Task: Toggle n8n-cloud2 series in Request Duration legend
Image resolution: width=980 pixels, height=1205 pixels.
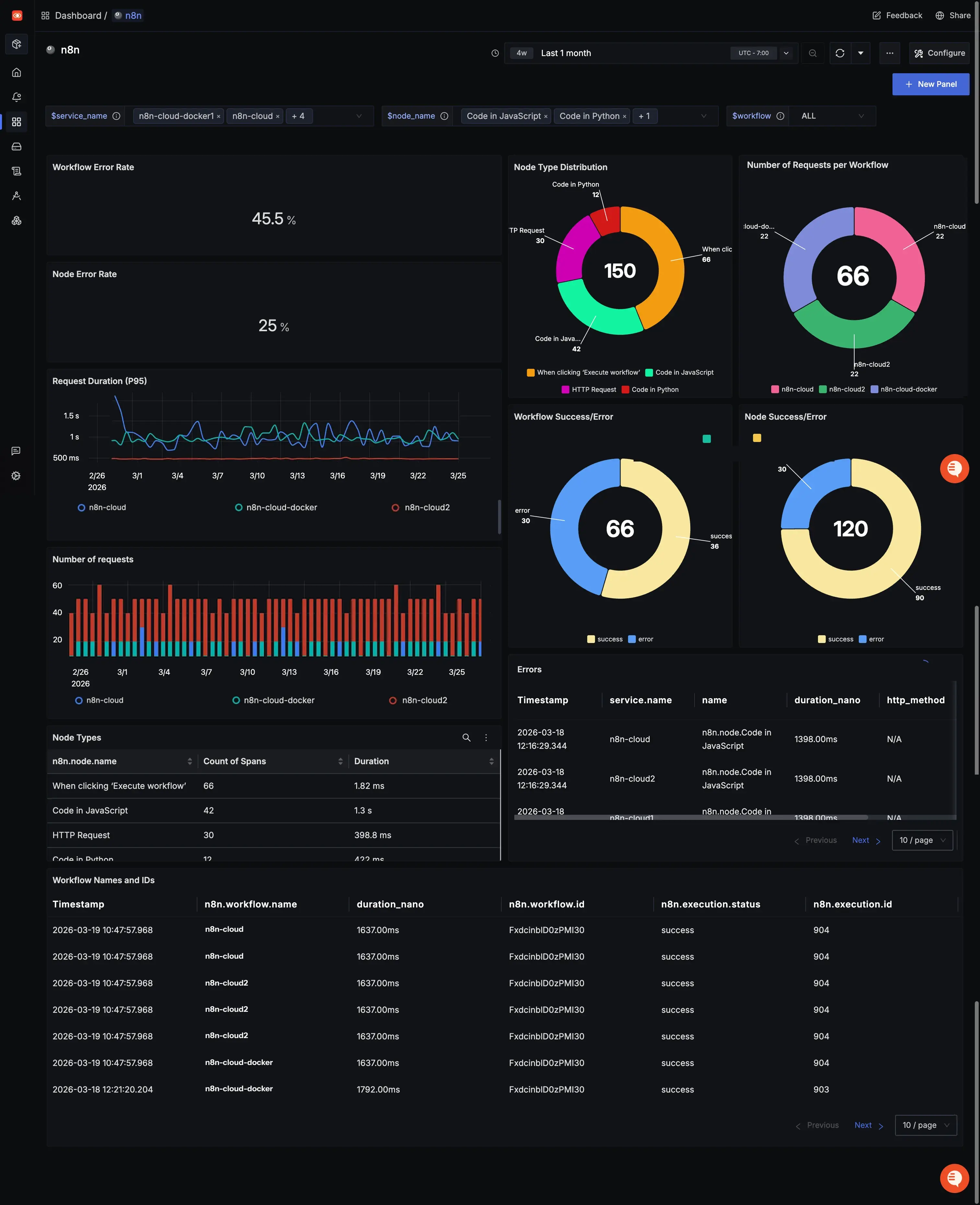Action: coord(426,508)
